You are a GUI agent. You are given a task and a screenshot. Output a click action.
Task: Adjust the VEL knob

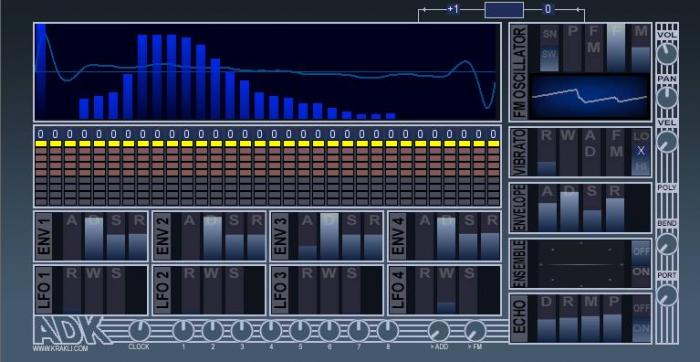(x=667, y=141)
